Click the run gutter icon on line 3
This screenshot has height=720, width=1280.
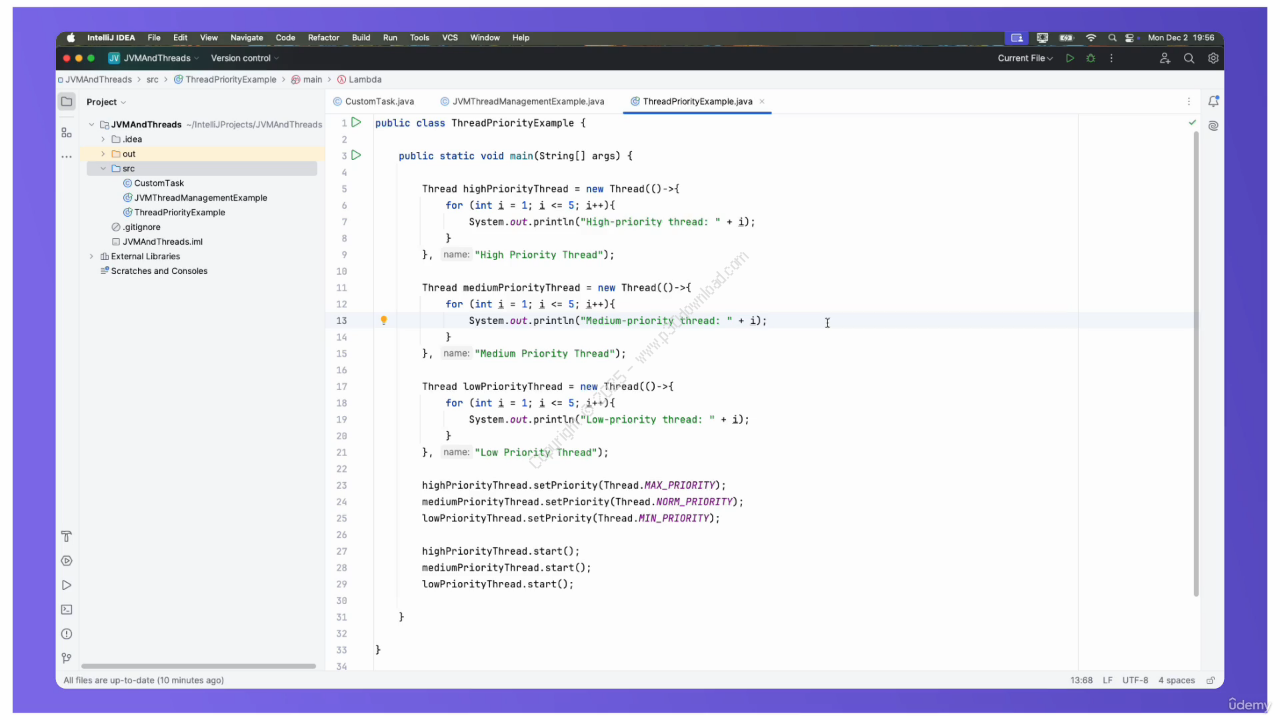(356, 155)
